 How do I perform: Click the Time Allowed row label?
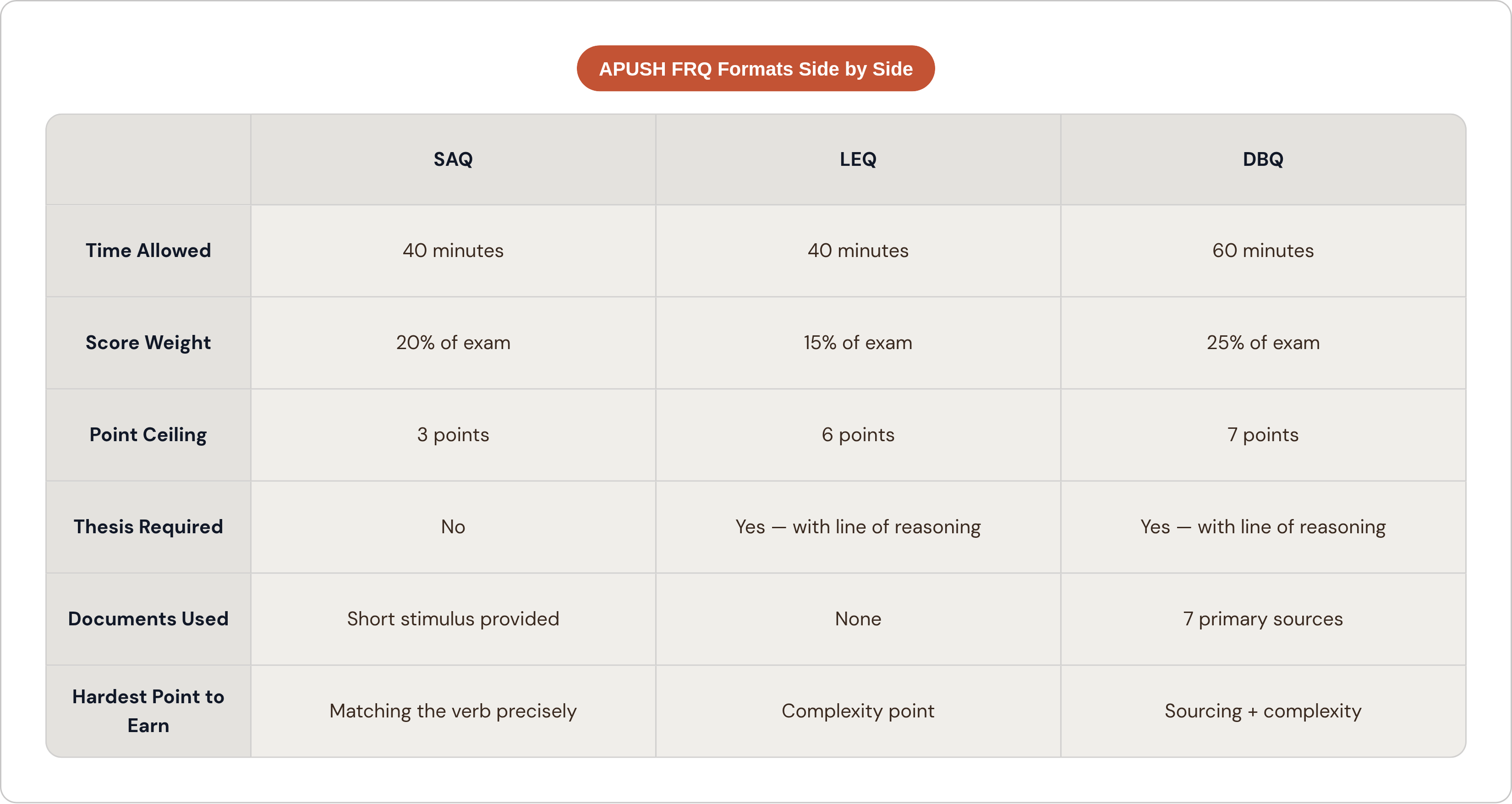tap(148, 251)
